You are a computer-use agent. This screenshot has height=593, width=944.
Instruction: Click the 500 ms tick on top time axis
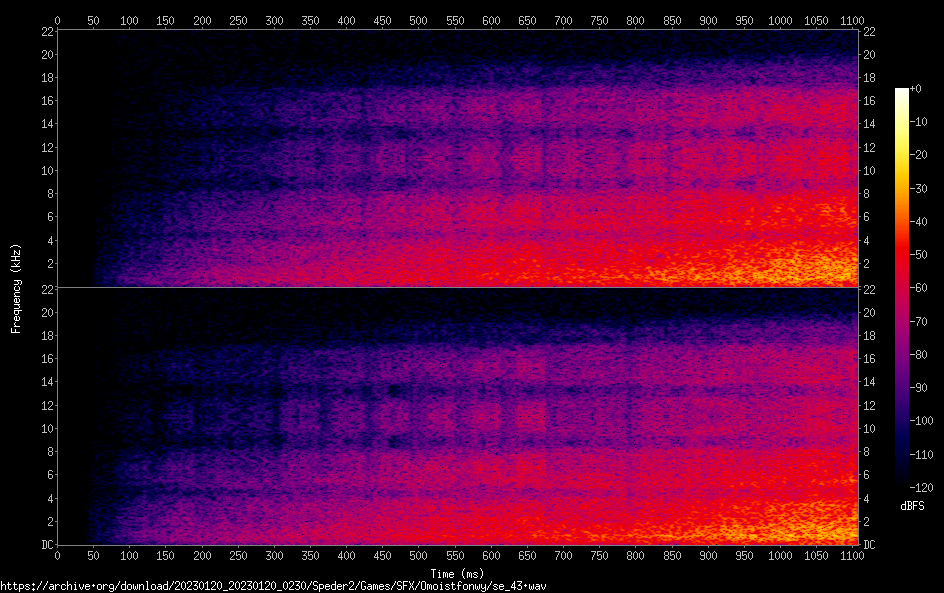[x=418, y=19]
